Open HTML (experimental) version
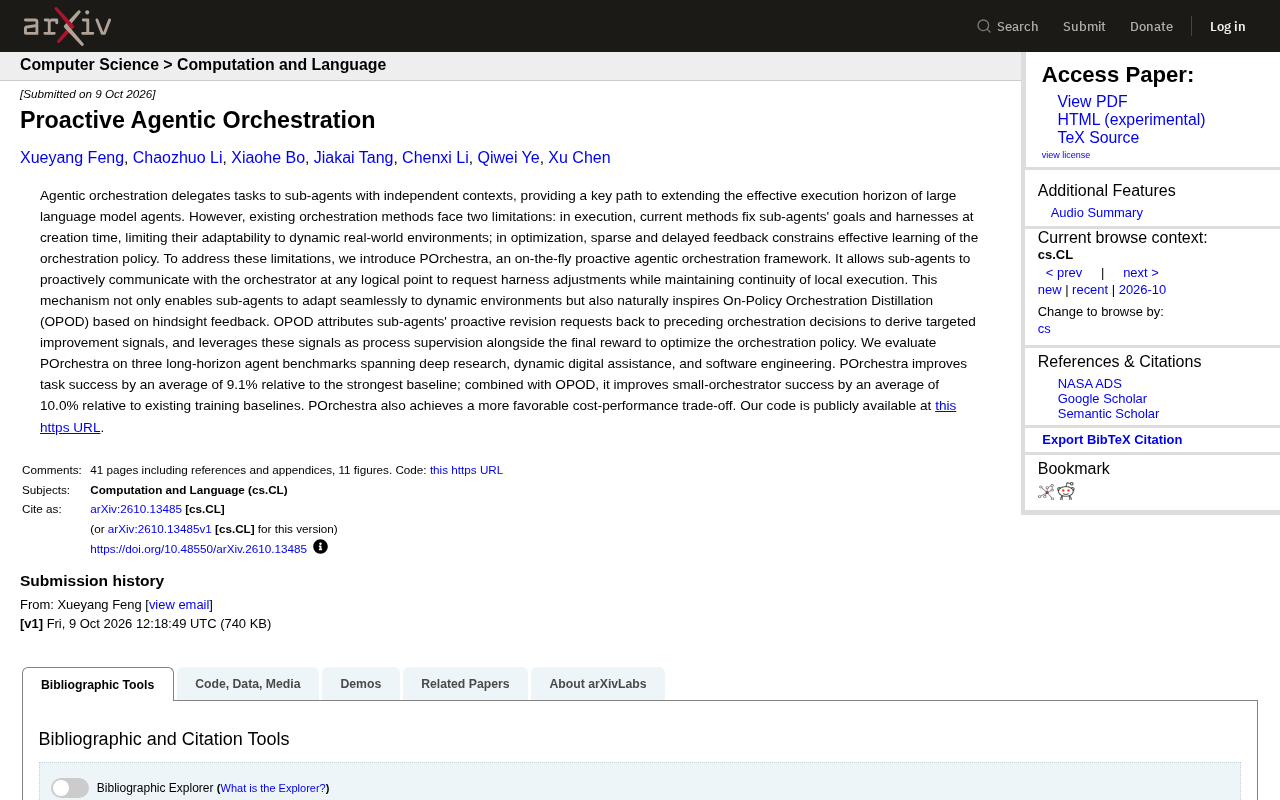This screenshot has height=800, width=1280. pos(1131,120)
